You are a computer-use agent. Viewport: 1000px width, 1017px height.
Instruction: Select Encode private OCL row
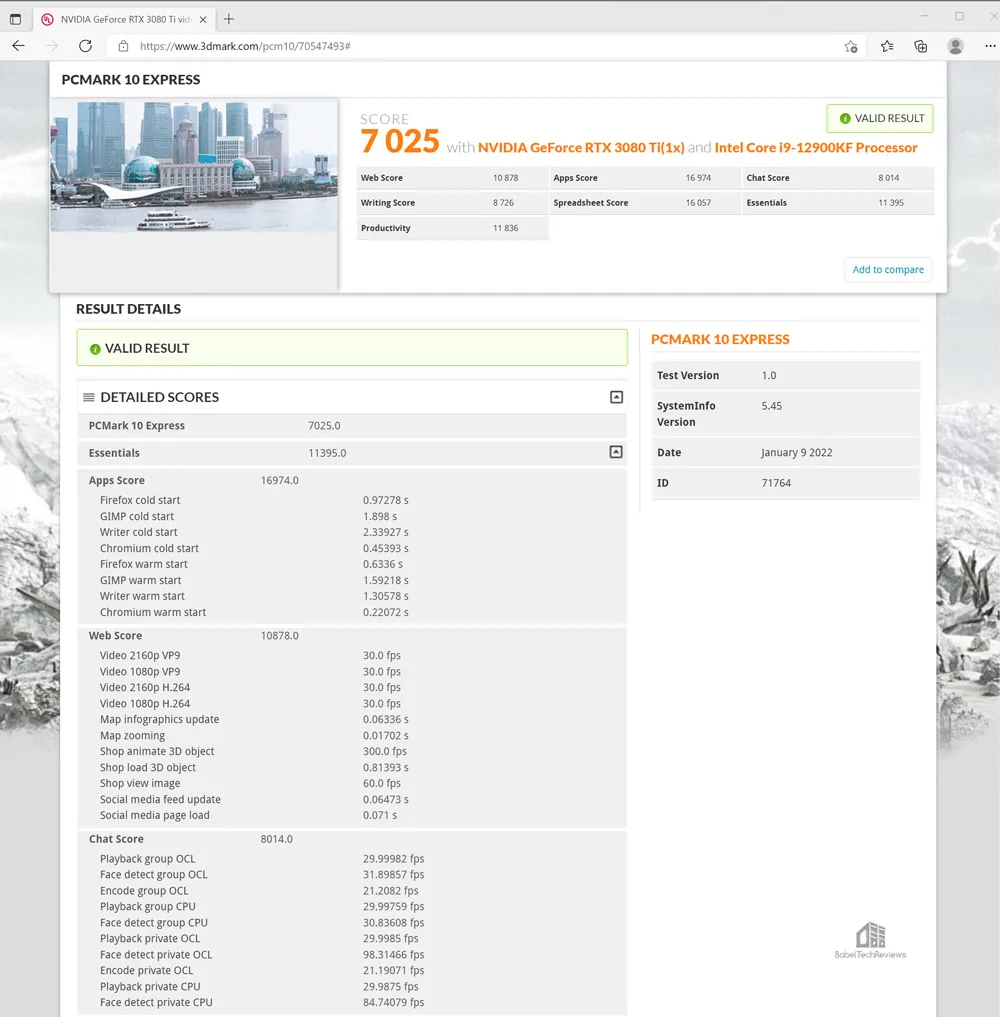coord(352,970)
